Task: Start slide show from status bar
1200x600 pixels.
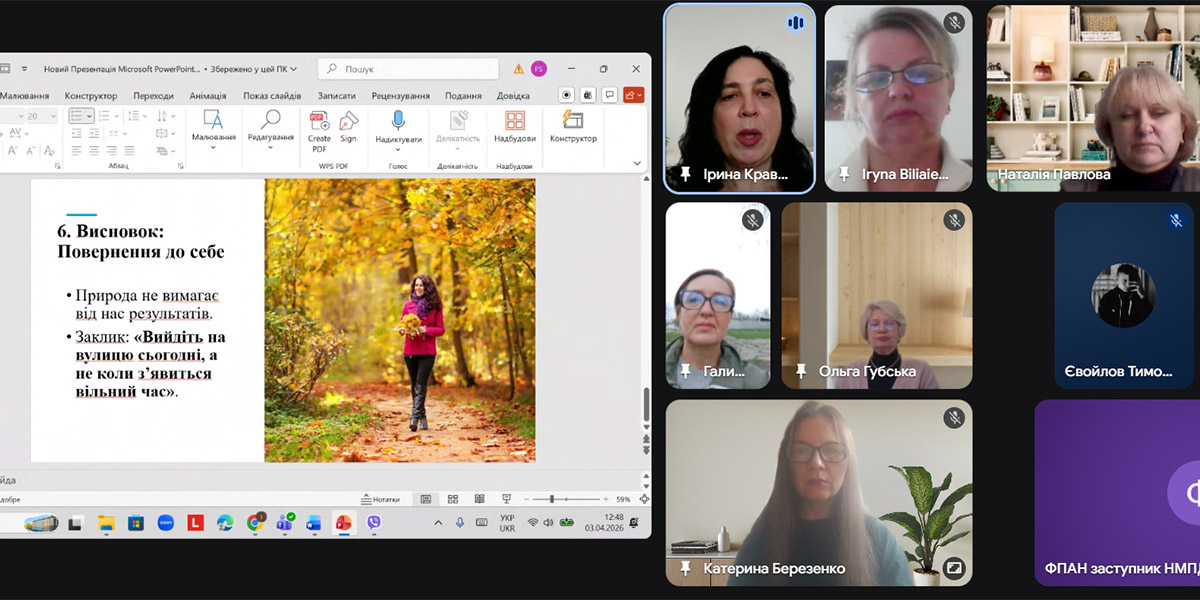Action: click(506, 499)
